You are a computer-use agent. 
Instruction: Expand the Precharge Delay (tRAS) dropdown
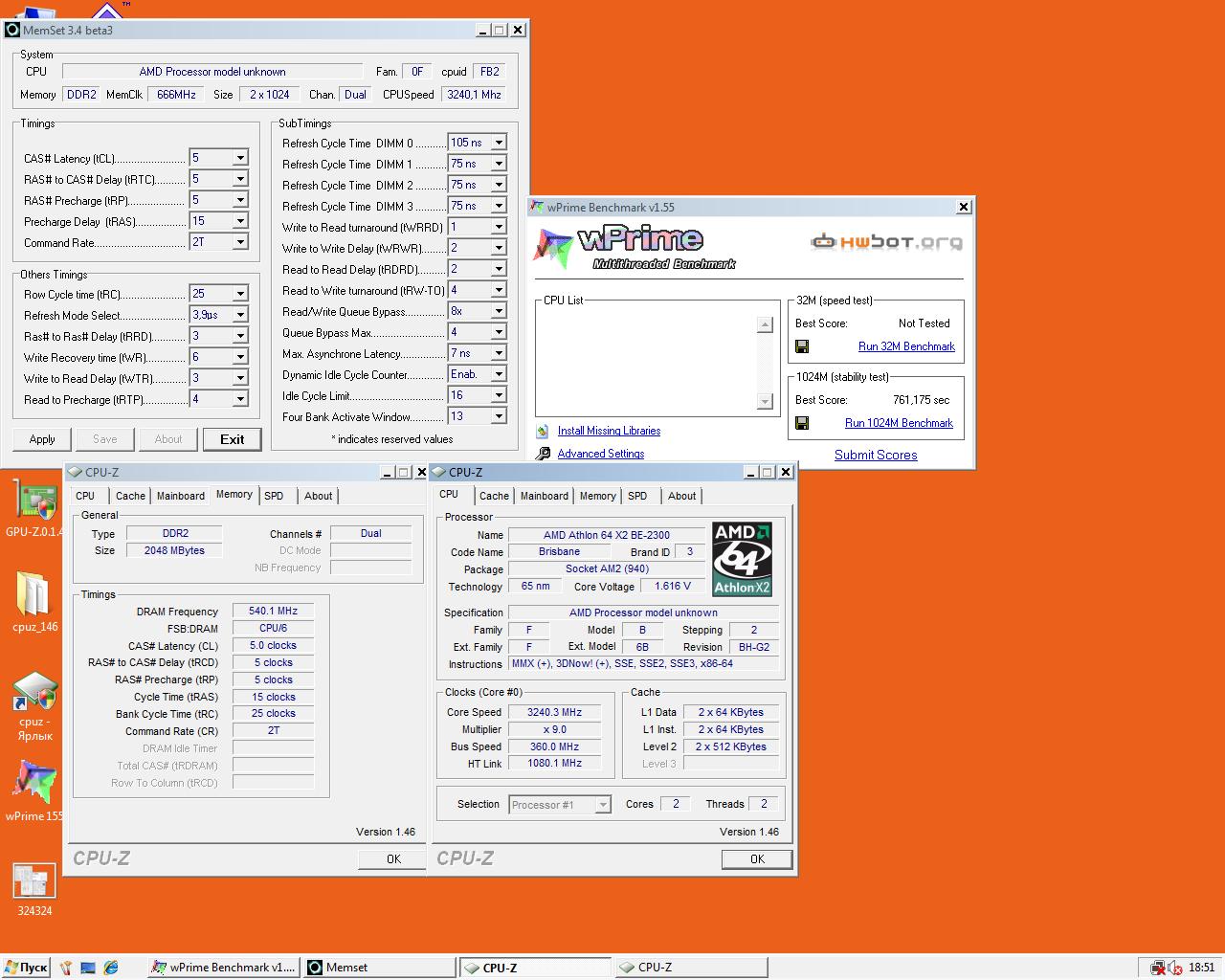240,221
